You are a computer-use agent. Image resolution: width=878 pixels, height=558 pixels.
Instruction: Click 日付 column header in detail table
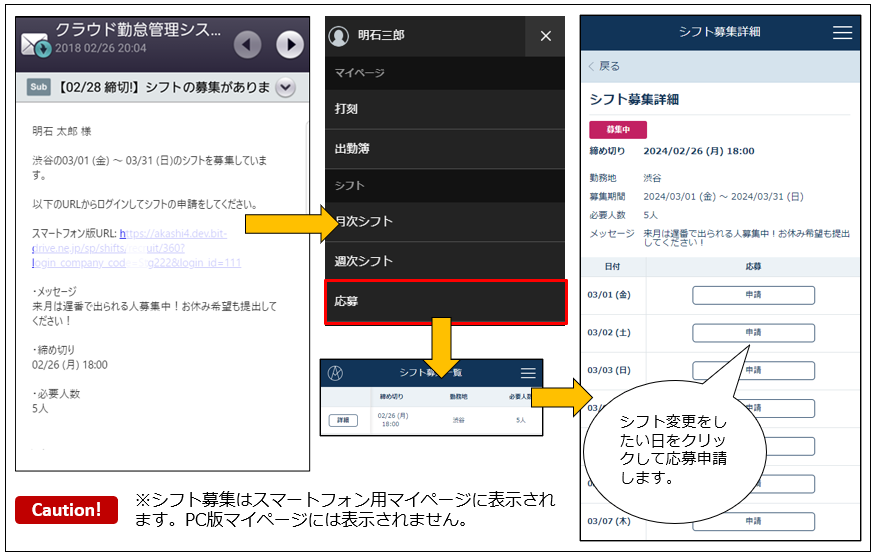click(612, 267)
